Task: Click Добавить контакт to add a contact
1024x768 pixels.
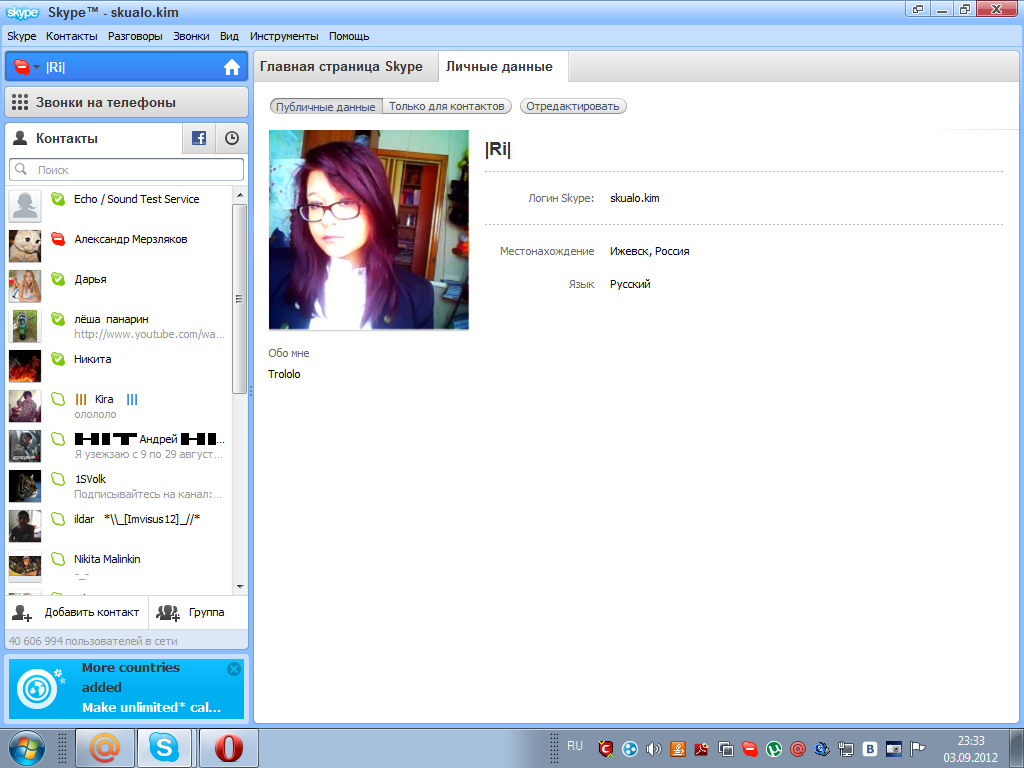Action: (x=77, y=613)
